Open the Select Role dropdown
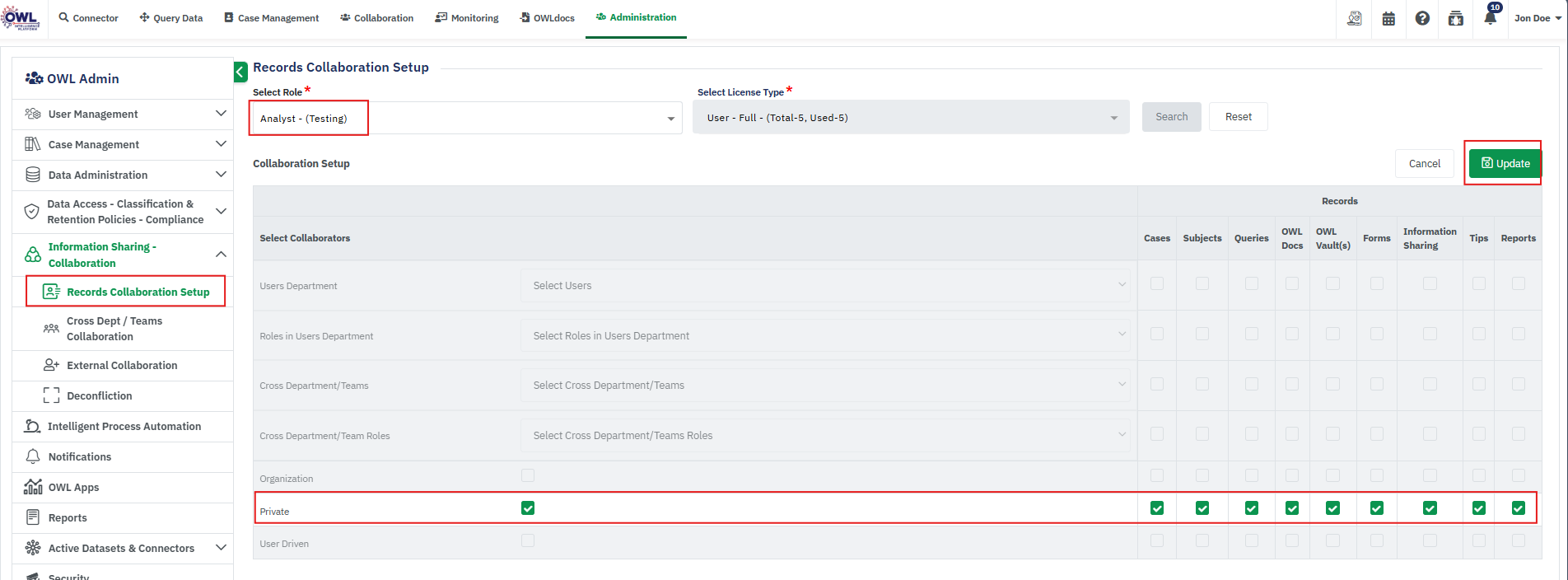 [x=466, y=119]
